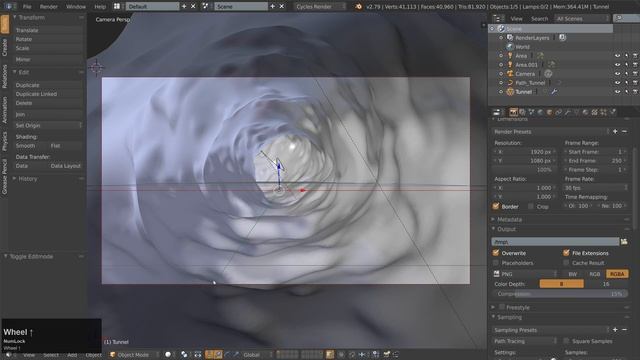Toggle renderability of Path_Tunnel camera icon
Screen dimensions: 640x360
point(636,83)
